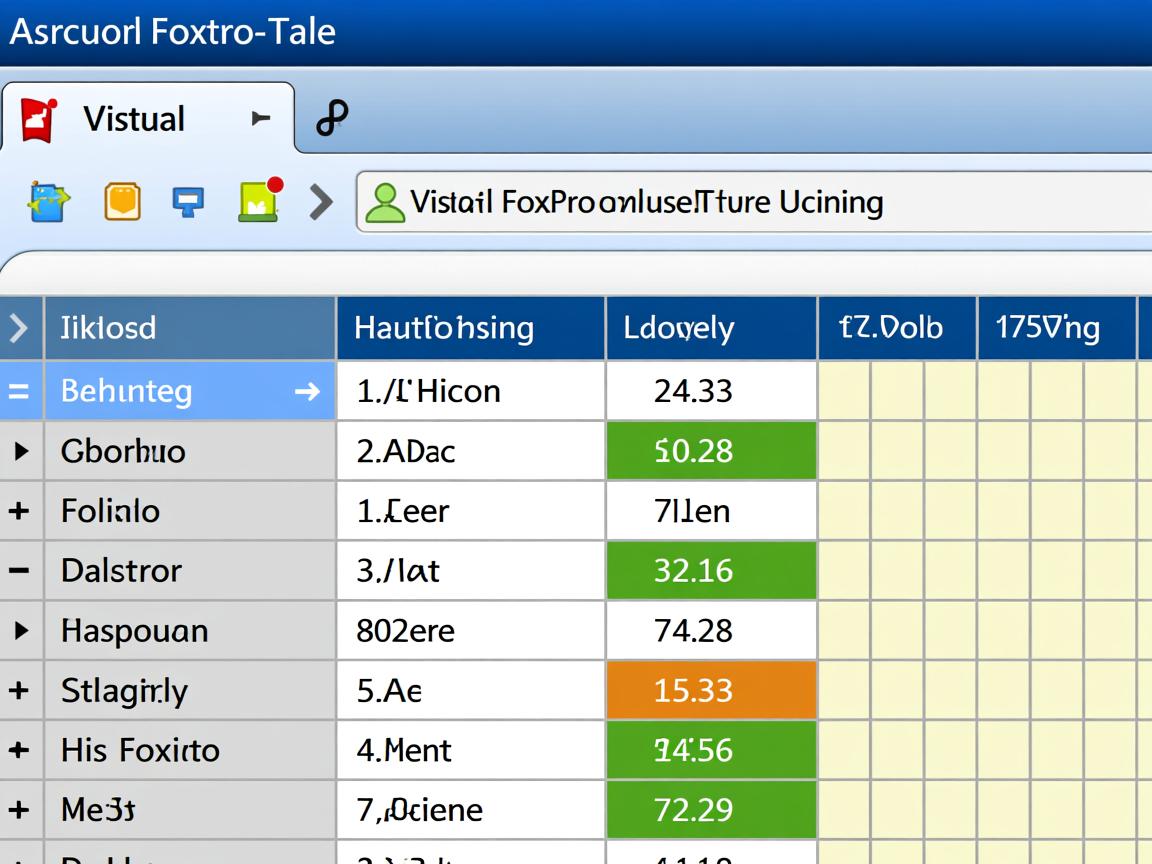Select the green form icon with red dot
The image size is (1152, 864).
[x=258, y=201]
